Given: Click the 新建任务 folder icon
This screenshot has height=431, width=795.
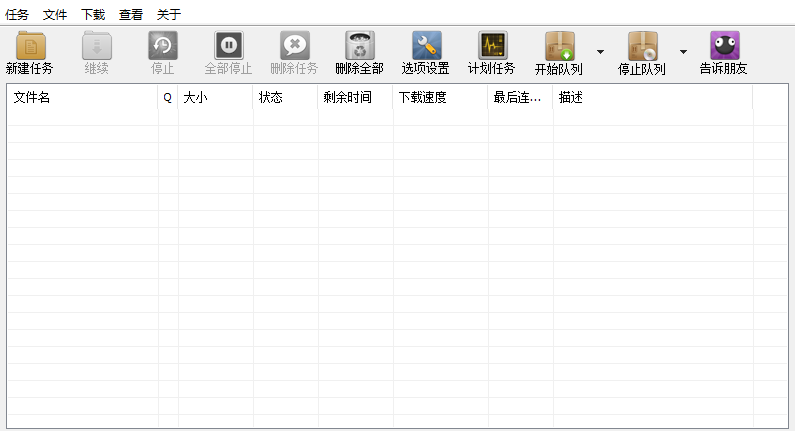Looking at the screenshot, I should (30, 46).
